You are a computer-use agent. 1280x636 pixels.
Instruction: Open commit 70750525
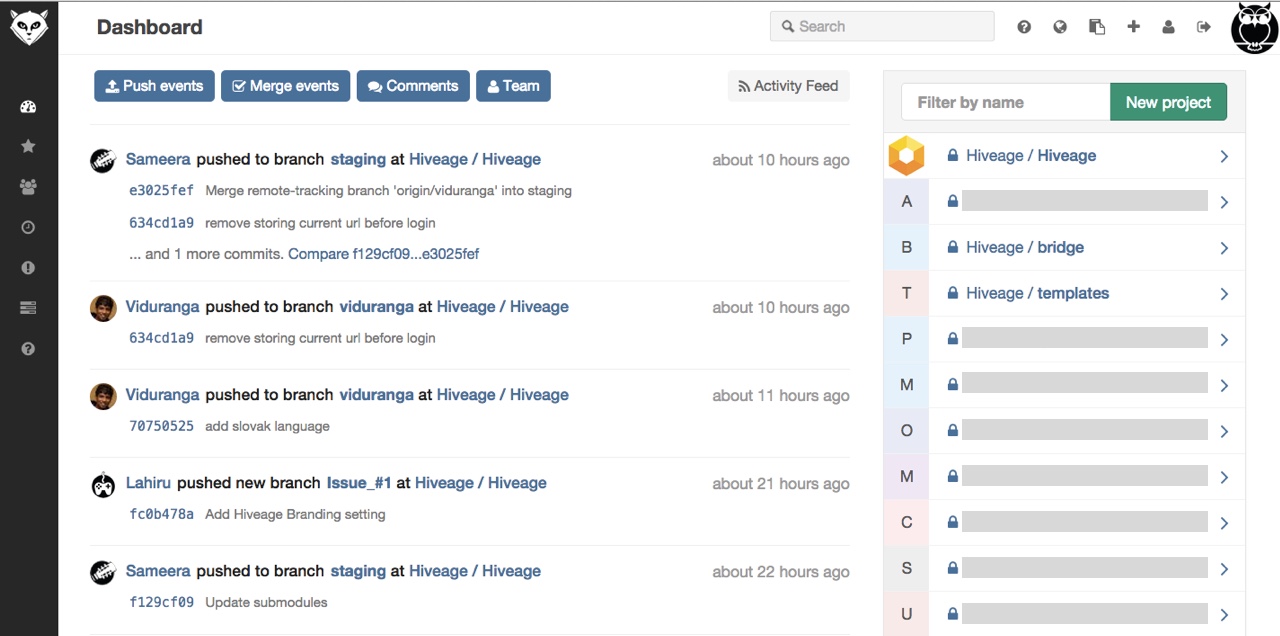point(161,426)
